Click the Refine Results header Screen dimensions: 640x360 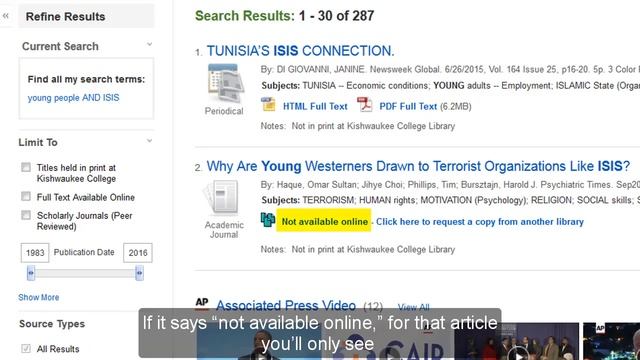(86, 16)
